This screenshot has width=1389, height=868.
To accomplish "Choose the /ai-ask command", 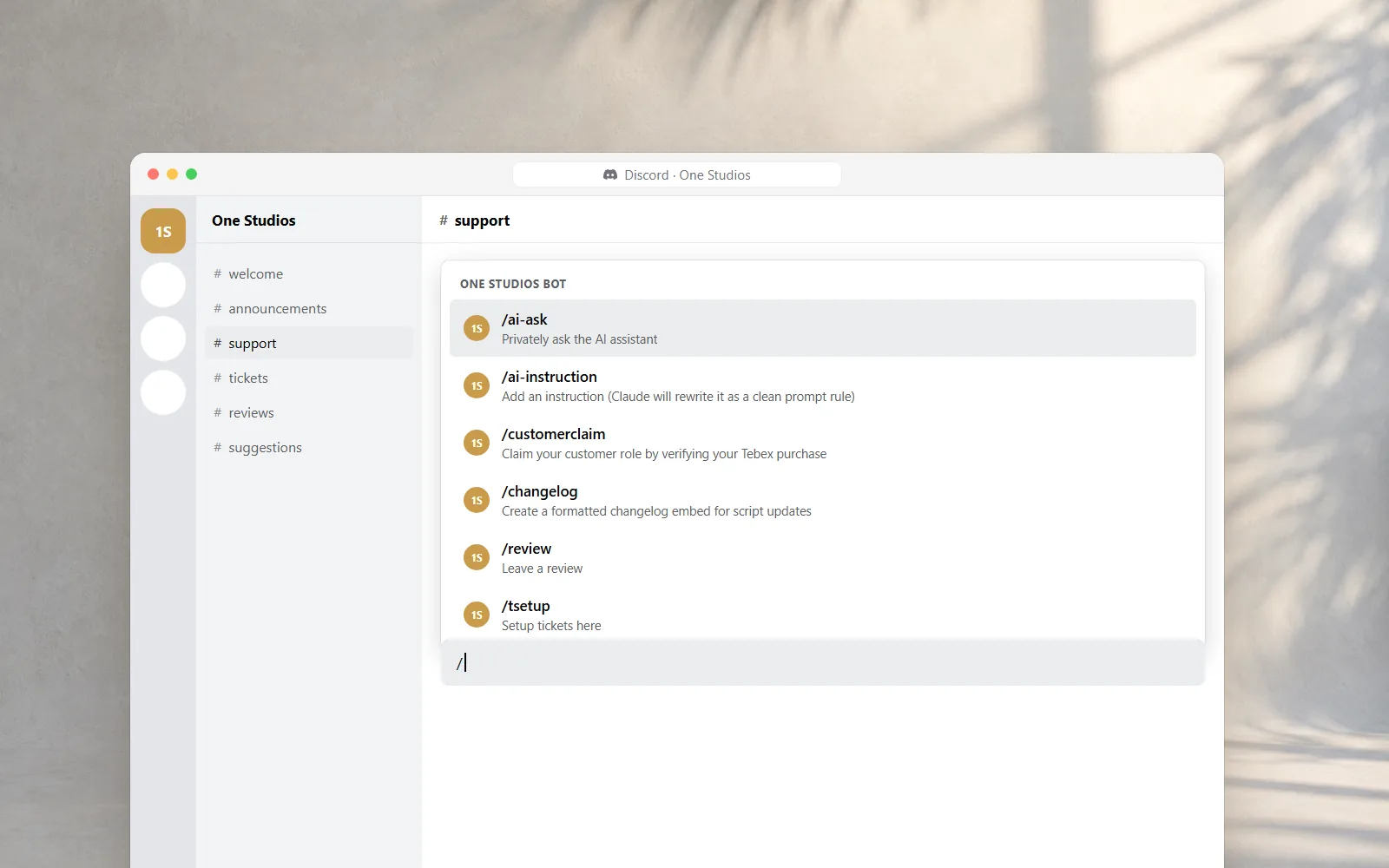I will coord(823,328).
